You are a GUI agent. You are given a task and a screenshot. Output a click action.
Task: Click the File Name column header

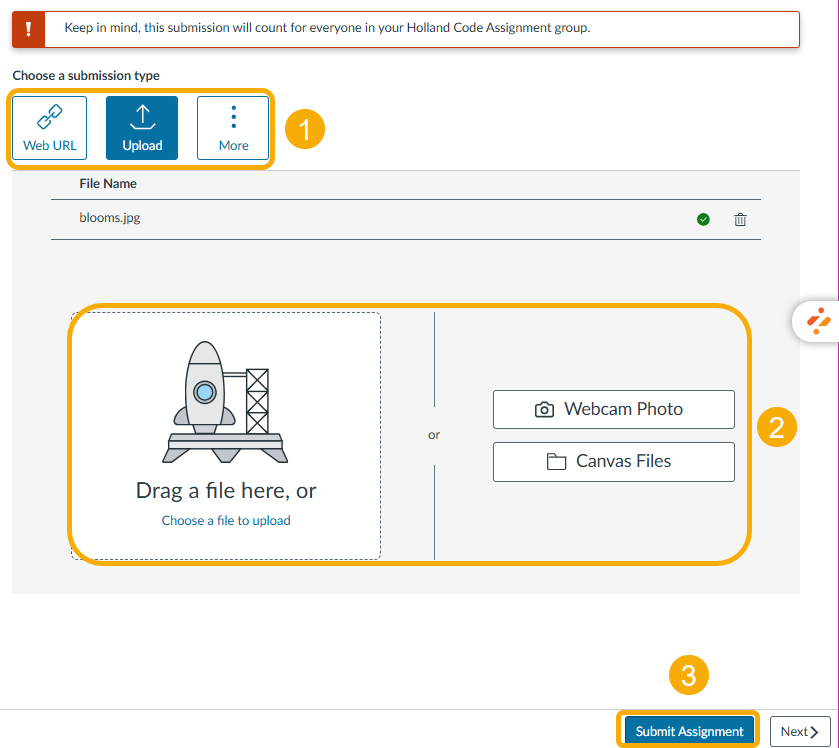pyautogui.click(x=108, y=184)
